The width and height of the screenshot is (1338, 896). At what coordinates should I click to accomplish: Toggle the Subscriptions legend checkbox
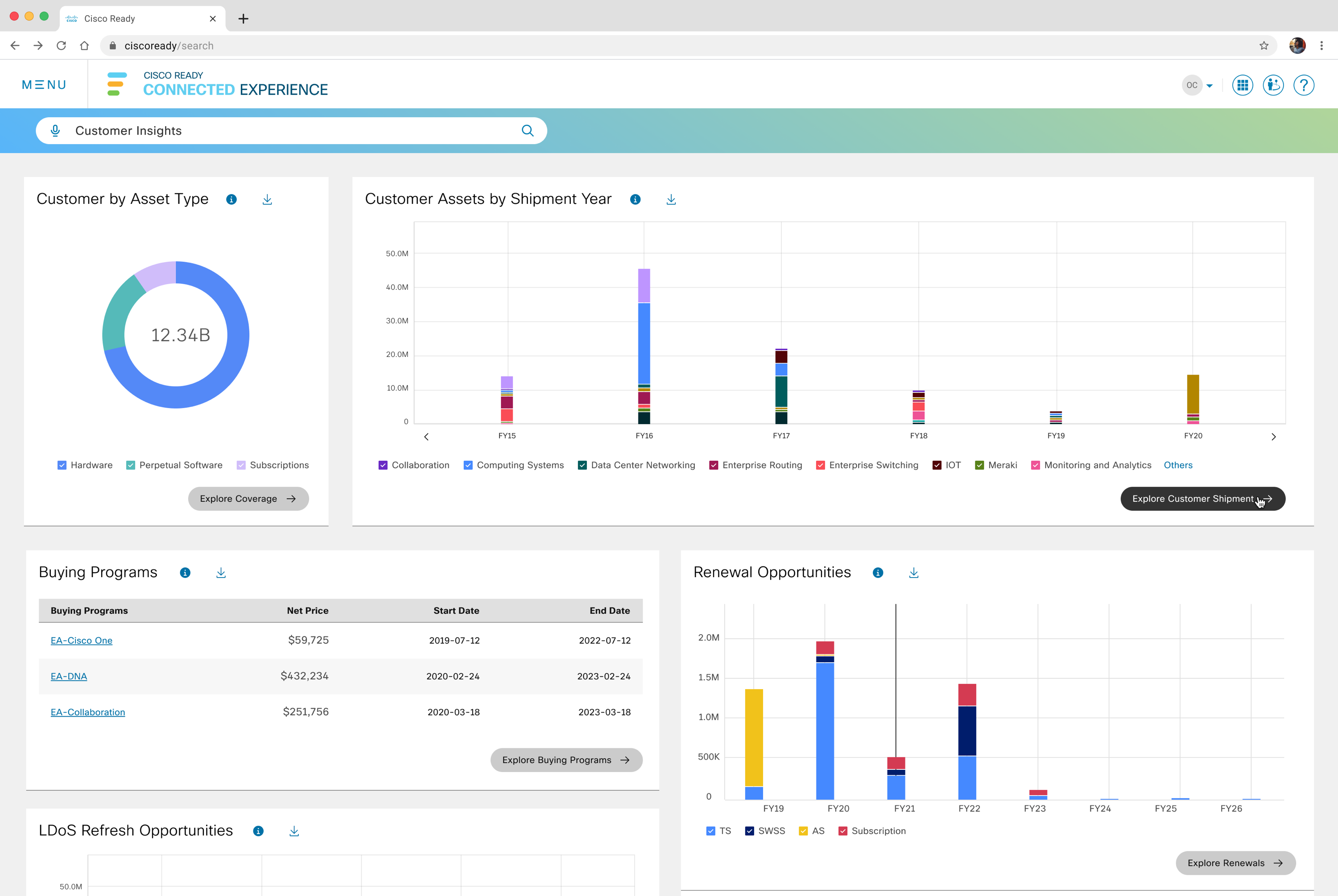coord(241,465)
